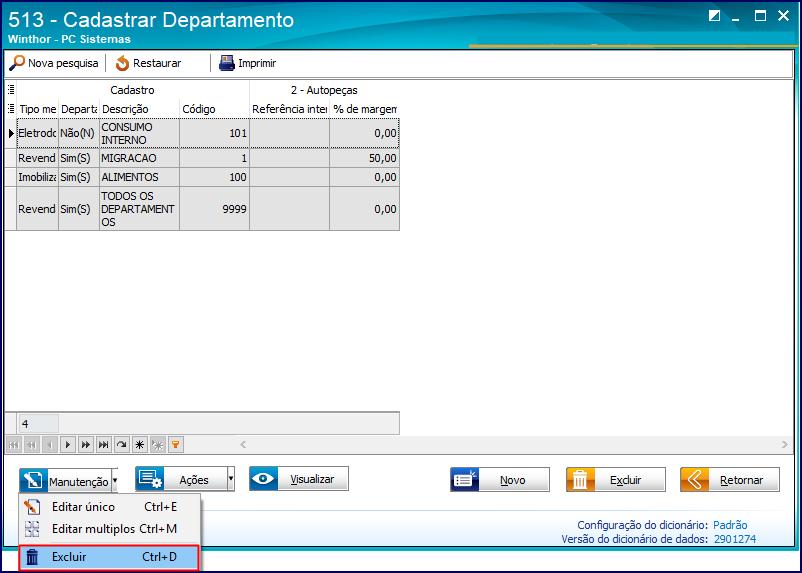
Task: Click Restaurar toolbar button
Action: tap(148, 63)
